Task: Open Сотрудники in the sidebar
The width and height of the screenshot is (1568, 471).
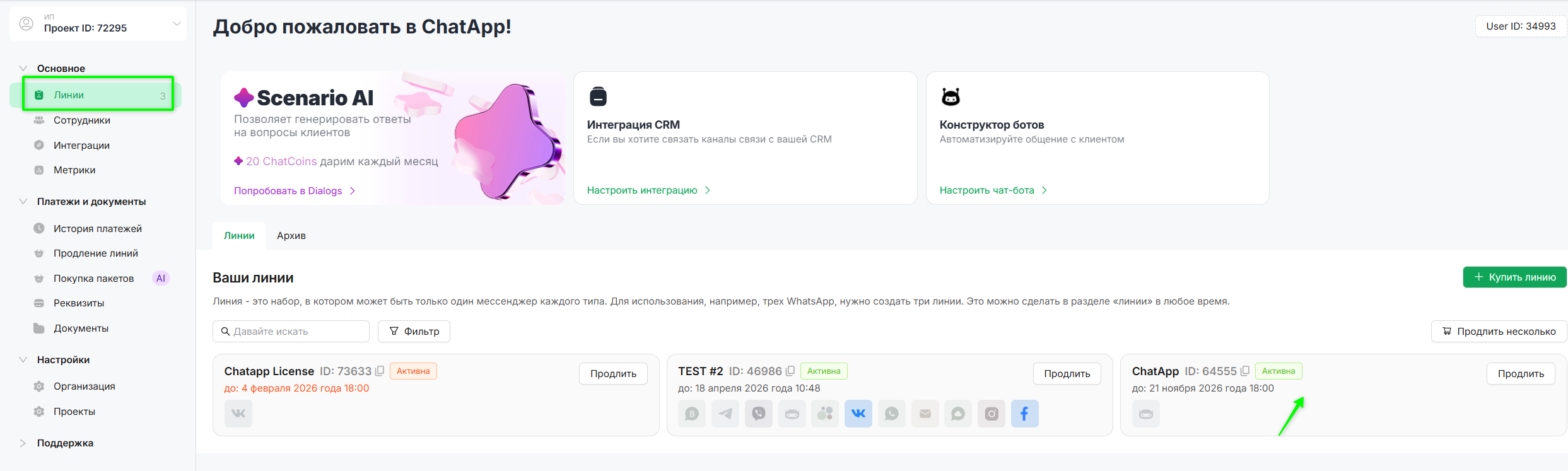Action: click(x=81, y=120)
